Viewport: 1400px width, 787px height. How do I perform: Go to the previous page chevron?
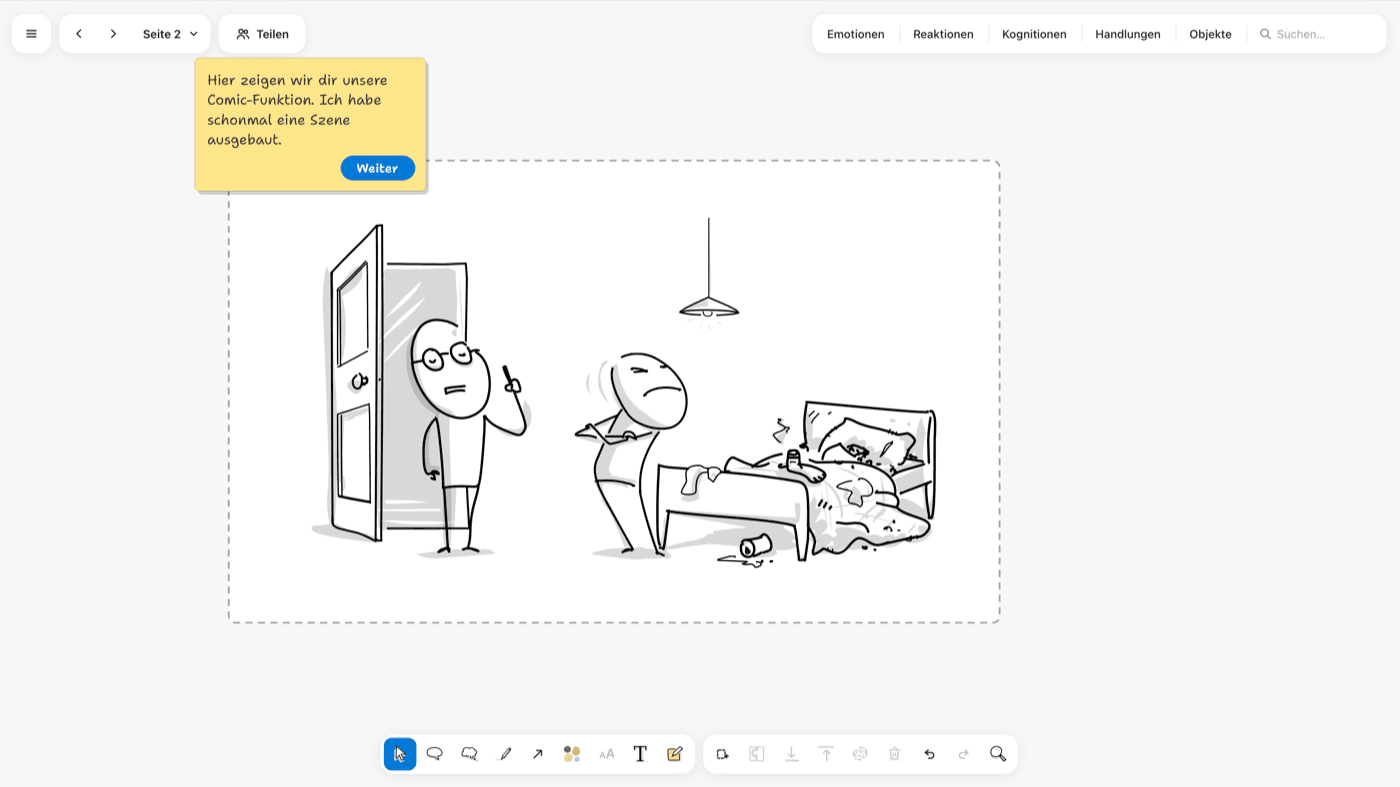(x=79, y=34)
